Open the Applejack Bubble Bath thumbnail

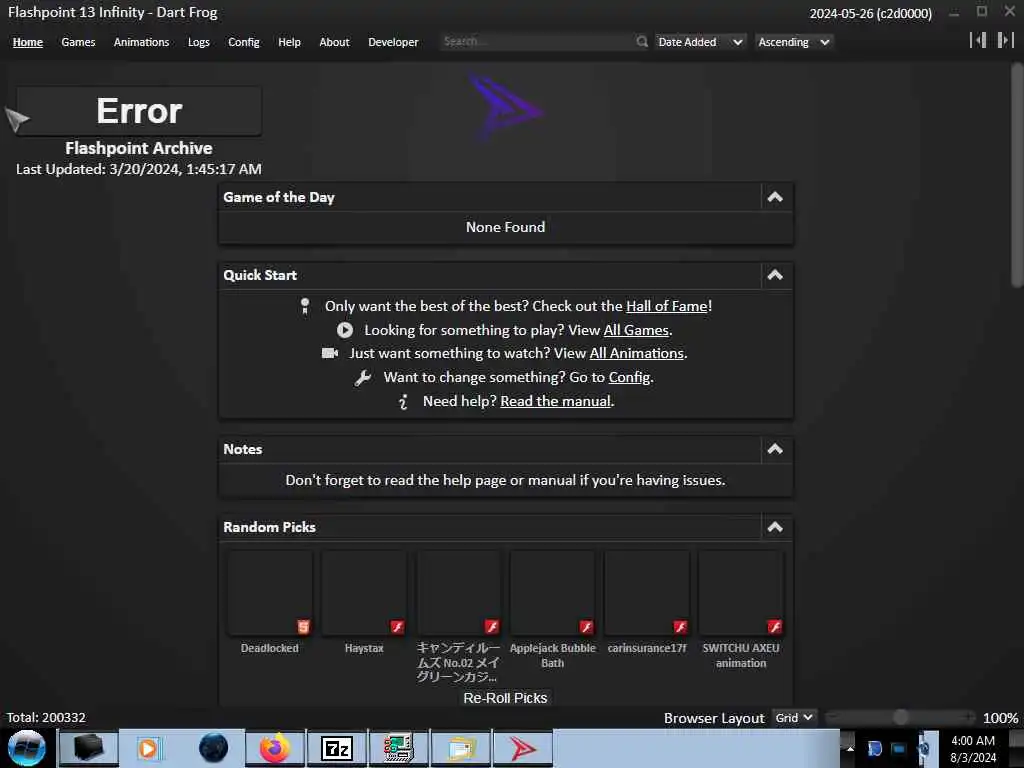(x=552, y=593)
